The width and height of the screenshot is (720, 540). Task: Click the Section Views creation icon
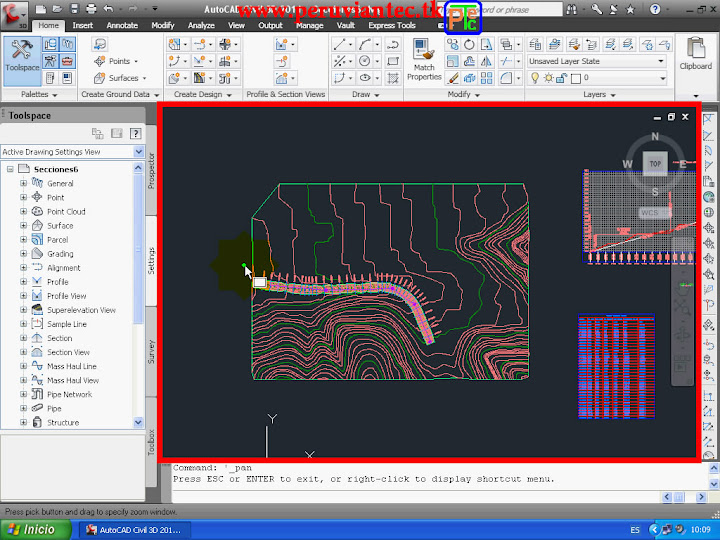(x=281, y=78)
